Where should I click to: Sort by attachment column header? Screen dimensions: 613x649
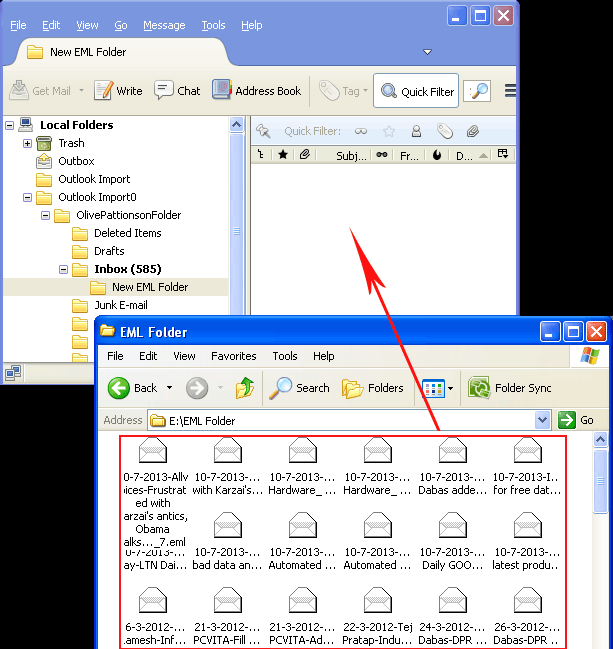pos(305,155)
